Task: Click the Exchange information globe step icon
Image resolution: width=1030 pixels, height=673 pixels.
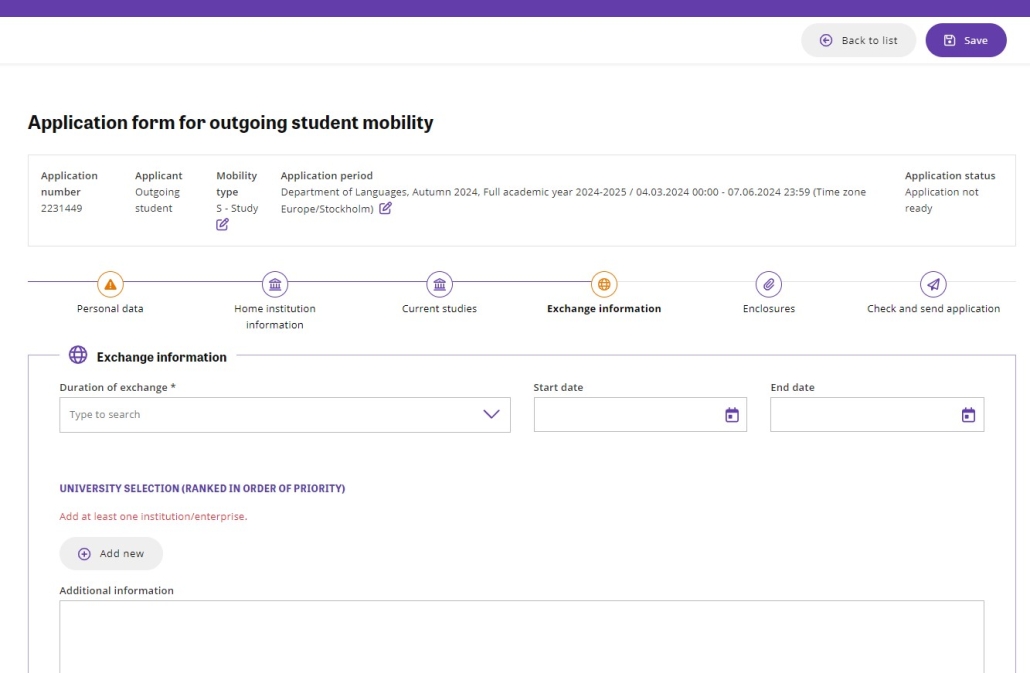Action: coord(604,284)
